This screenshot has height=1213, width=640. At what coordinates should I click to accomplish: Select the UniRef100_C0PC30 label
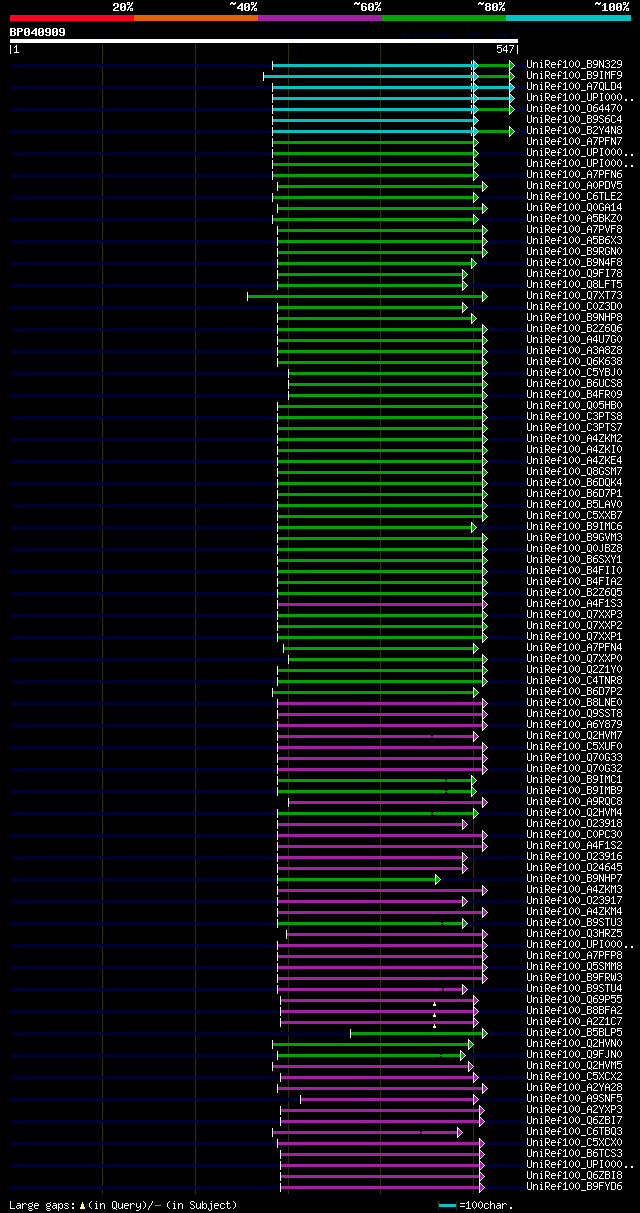574,835
